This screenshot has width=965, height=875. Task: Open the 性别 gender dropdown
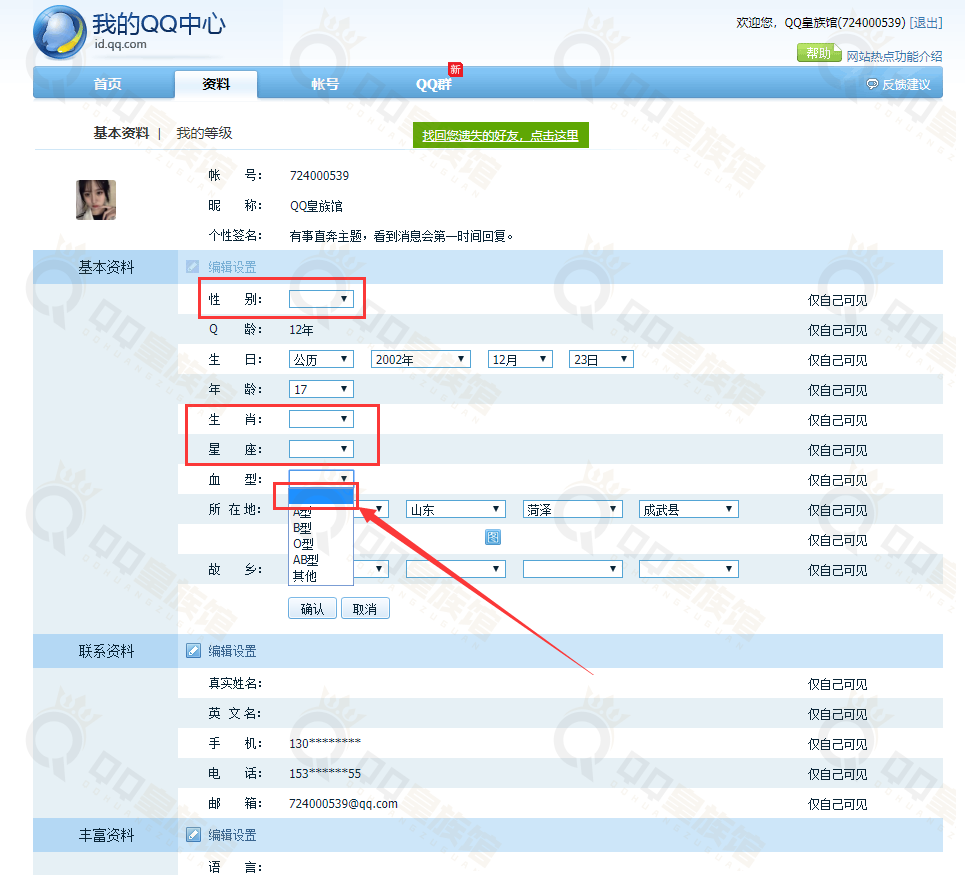point(321,299)
